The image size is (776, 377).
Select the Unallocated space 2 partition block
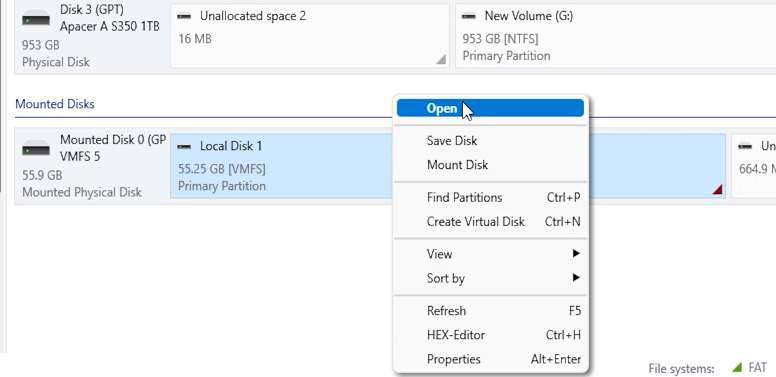[310, 36]
